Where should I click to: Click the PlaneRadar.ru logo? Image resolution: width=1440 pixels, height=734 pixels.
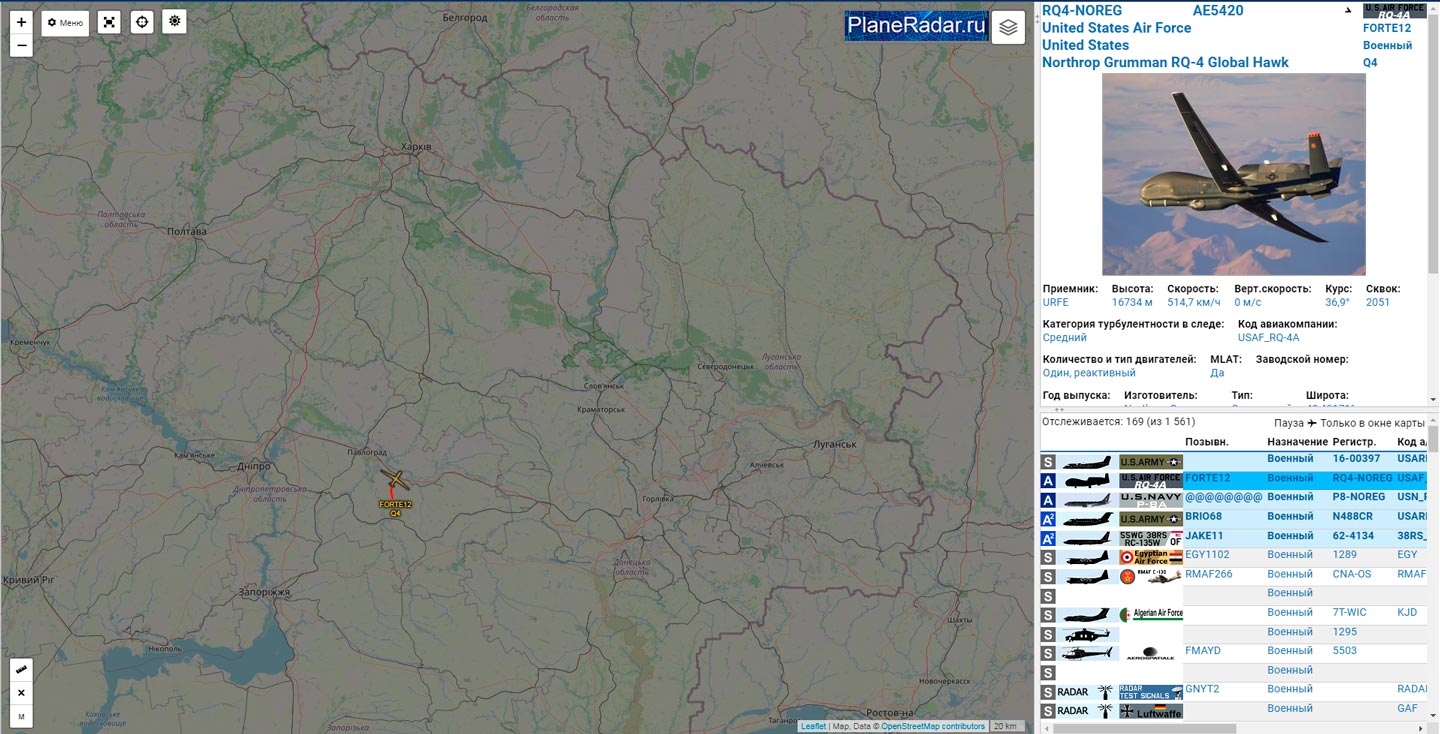point(916,26)
